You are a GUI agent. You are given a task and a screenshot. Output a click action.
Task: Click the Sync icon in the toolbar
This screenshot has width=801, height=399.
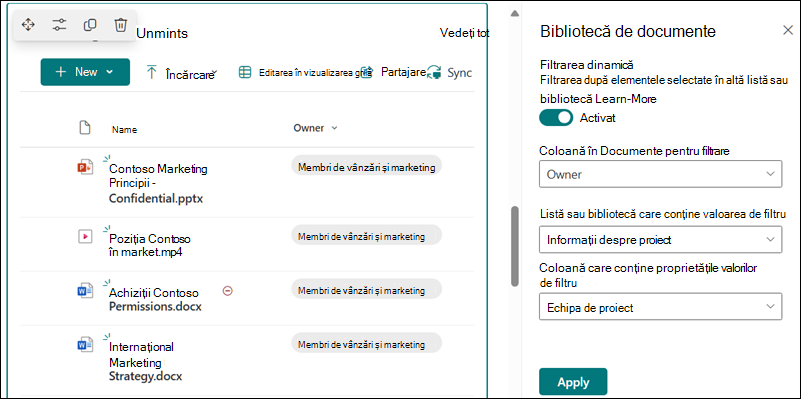pos(434,73)
